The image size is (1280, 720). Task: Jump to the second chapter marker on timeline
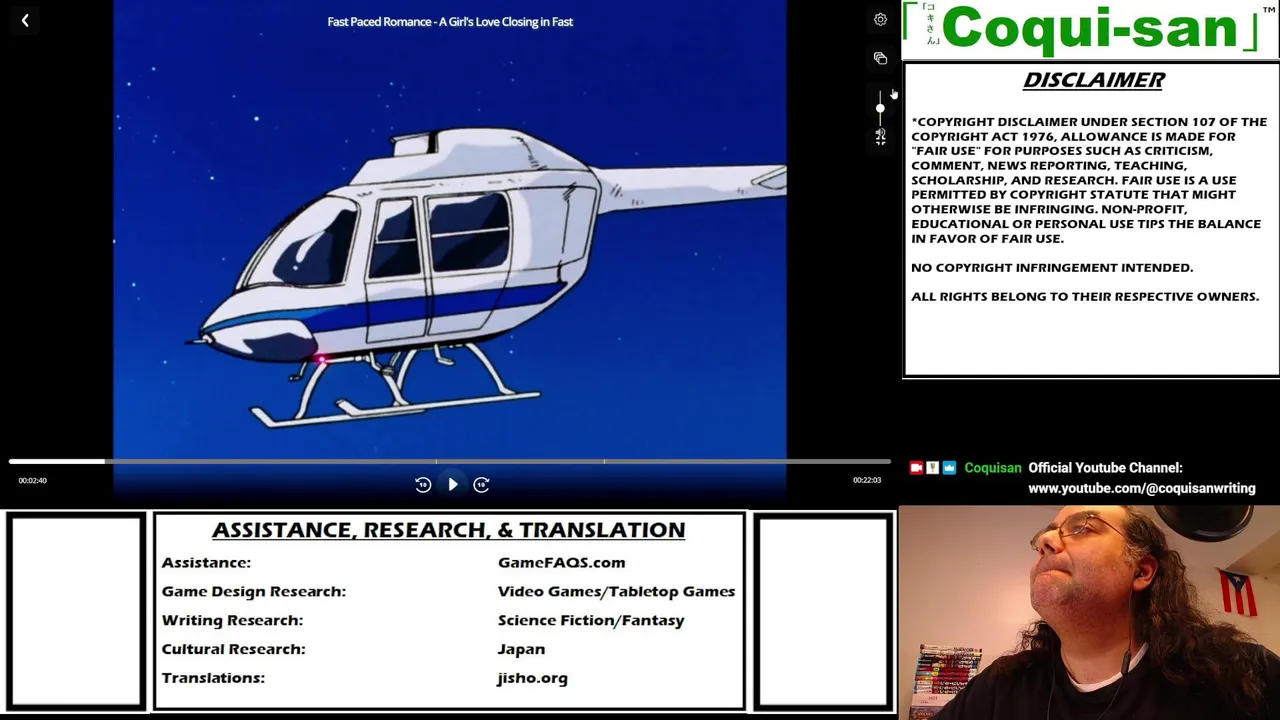point(604,461)
